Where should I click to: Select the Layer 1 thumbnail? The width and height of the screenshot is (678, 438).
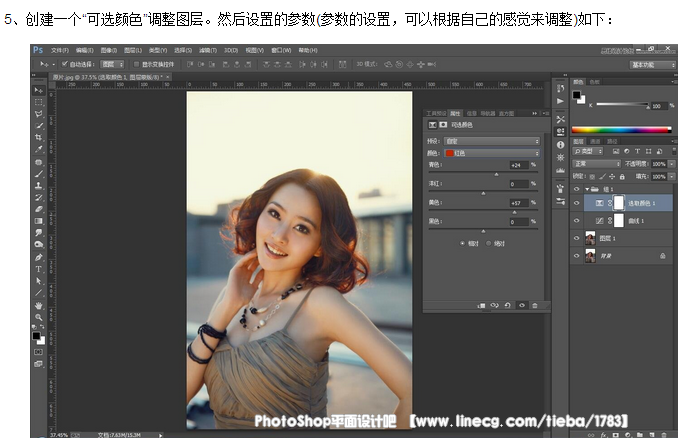590,238
